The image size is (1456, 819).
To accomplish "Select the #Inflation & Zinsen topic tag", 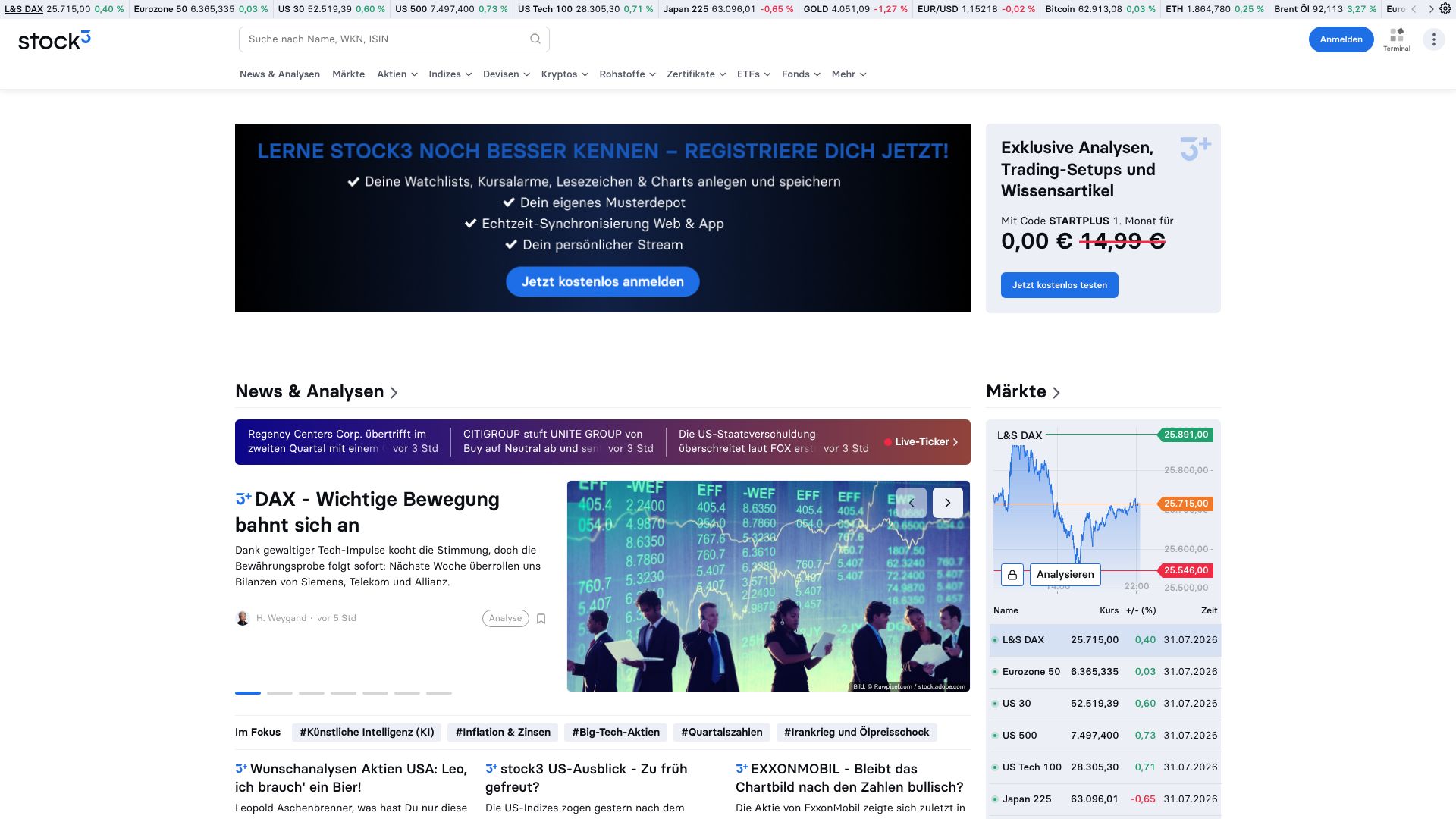I will tap(503, 733).
